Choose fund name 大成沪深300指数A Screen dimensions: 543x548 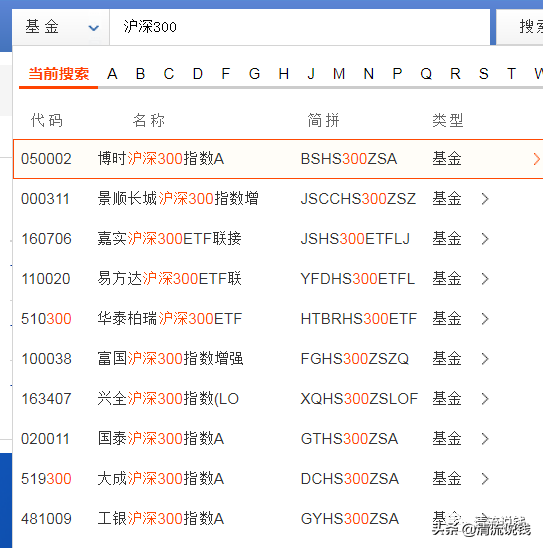161,478
